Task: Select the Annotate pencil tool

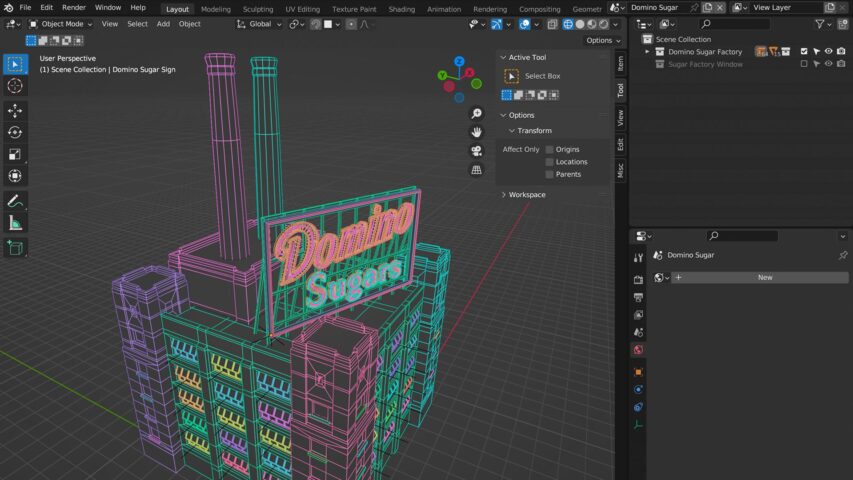Action: click(15, 201)
